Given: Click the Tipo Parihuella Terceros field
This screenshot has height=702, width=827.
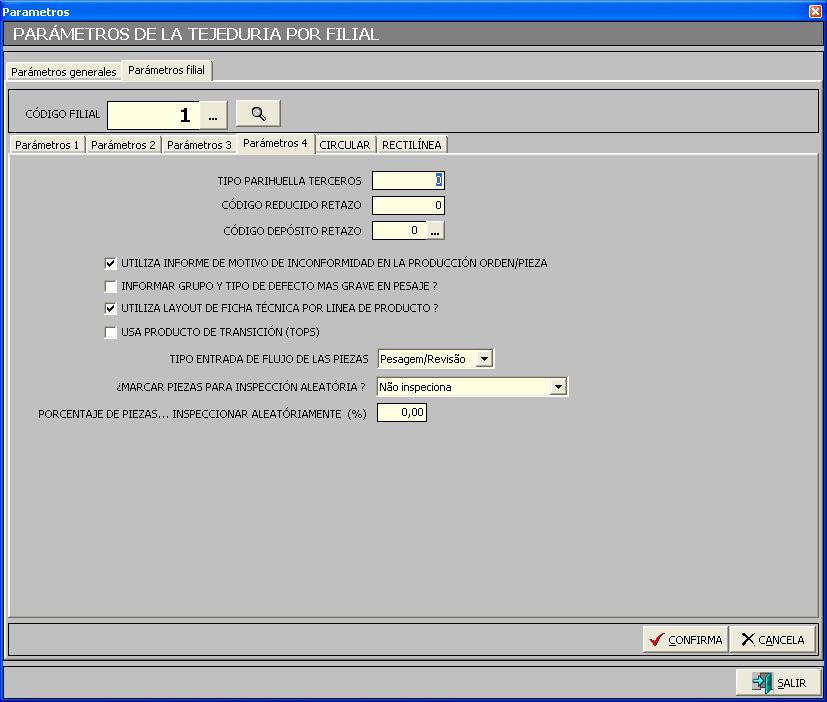Looking at the screenshot, I should pos(408,181).
